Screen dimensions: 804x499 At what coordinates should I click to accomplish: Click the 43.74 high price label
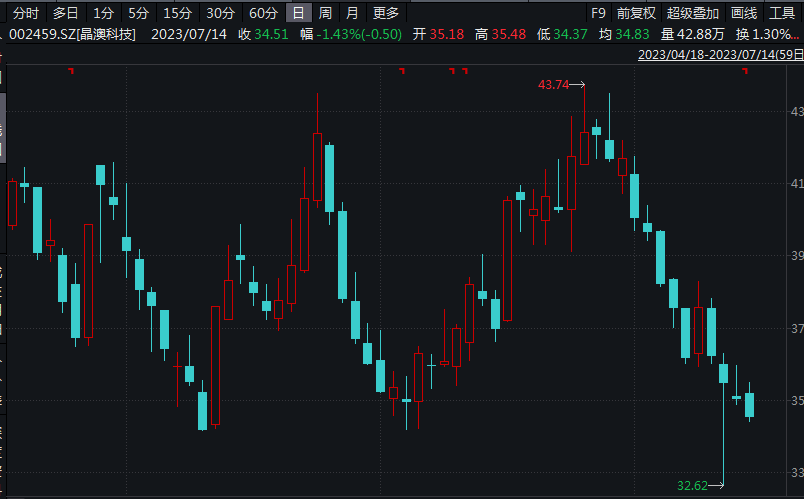coord(552,85)
